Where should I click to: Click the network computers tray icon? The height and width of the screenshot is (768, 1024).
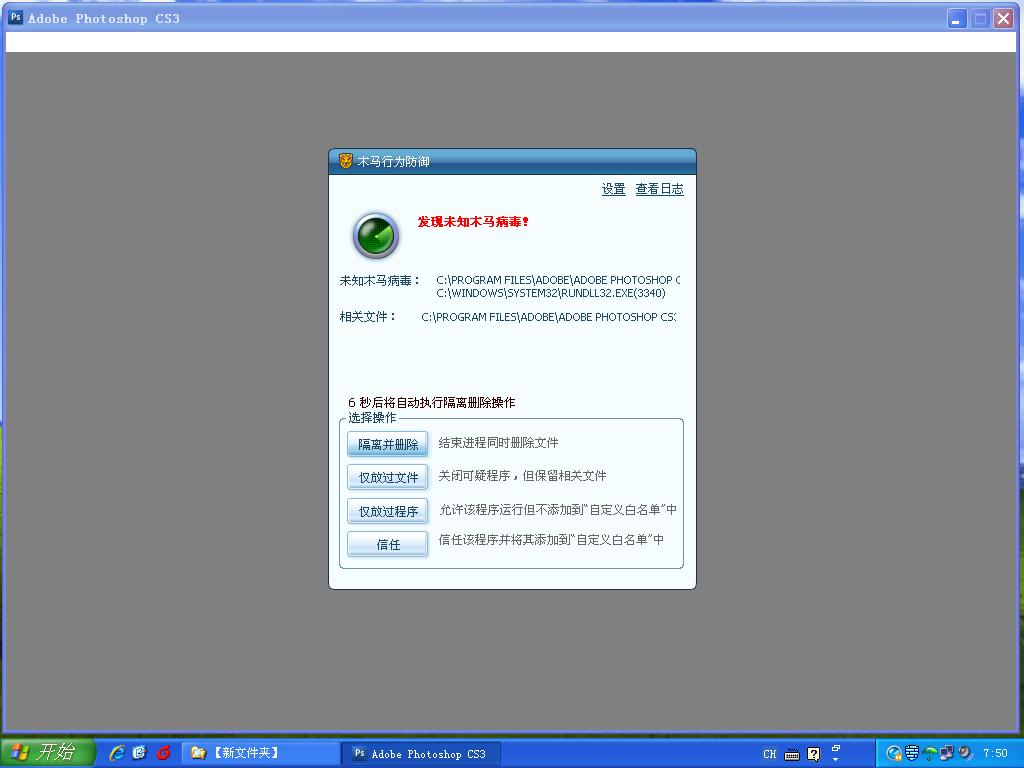[947, 754]
